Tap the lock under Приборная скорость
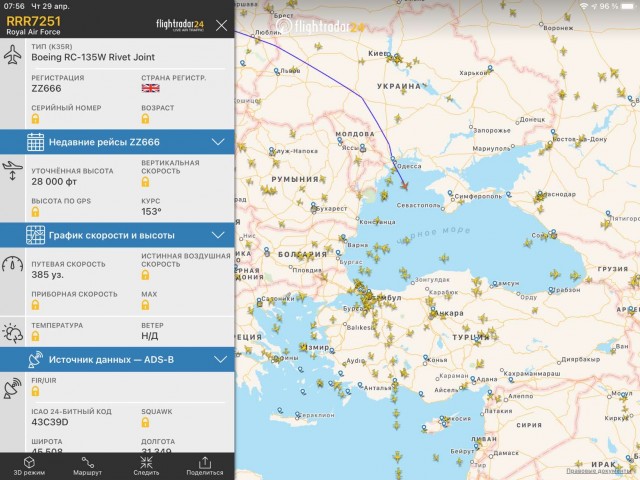The height and width of the screenshot is (480, 640). click(x=36, y=305)
